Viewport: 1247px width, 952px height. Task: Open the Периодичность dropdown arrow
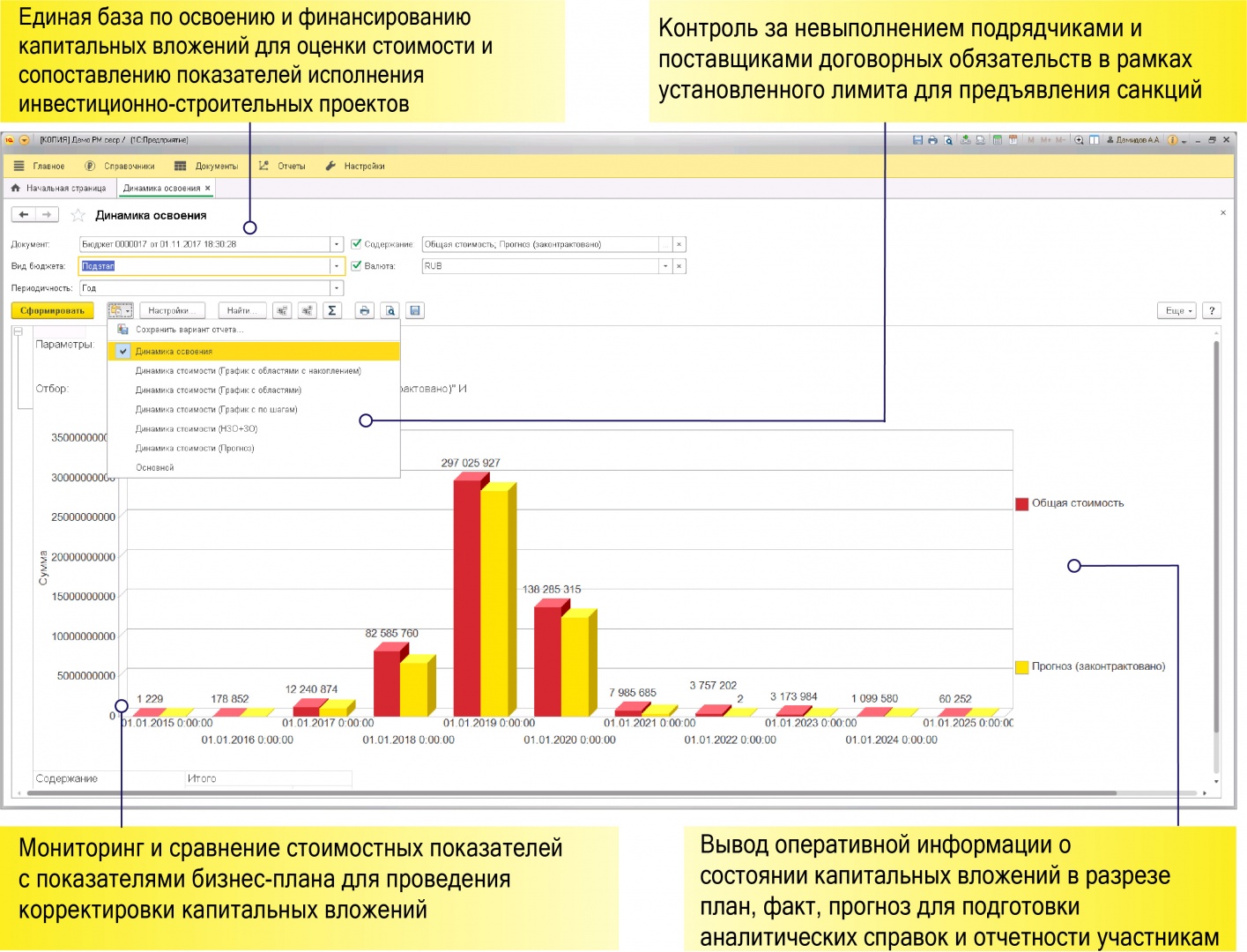[x=337, y=287]
